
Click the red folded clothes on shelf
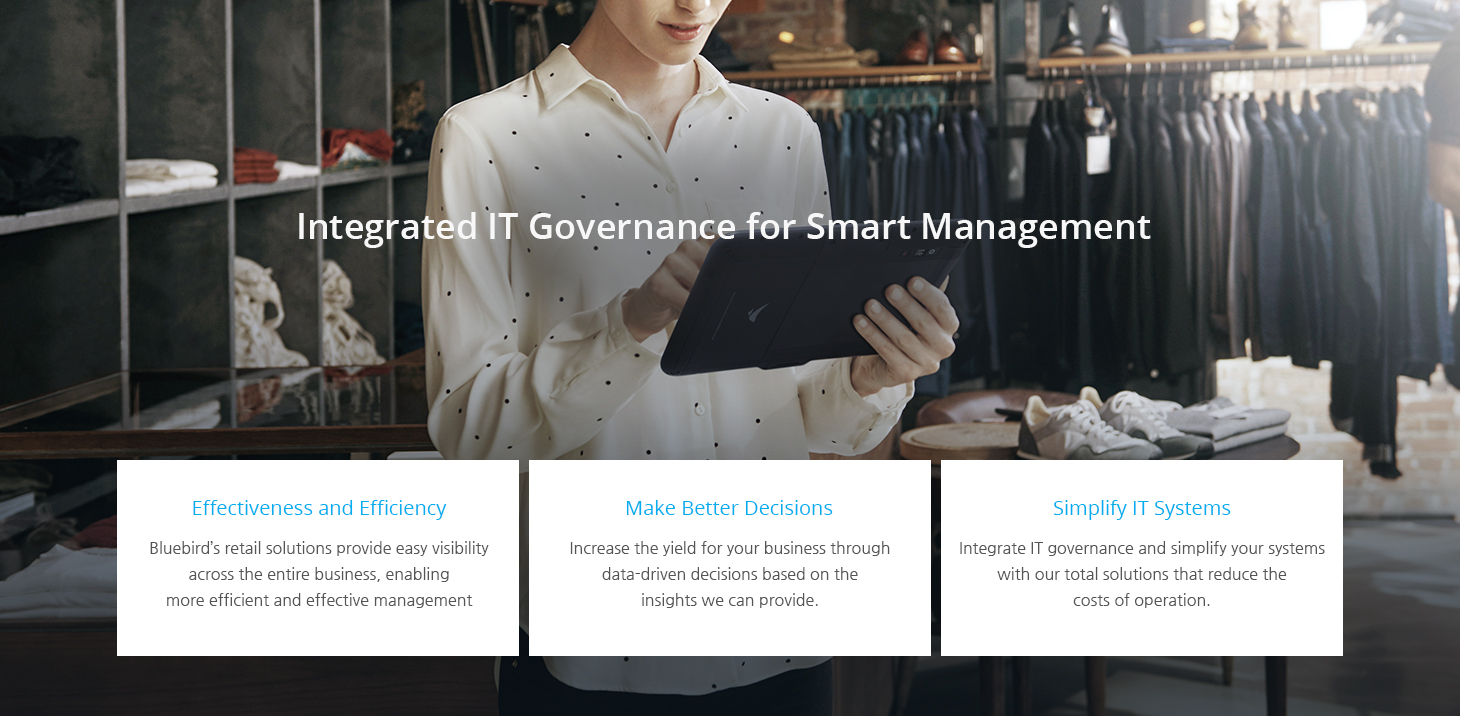(x=357, y=147)
